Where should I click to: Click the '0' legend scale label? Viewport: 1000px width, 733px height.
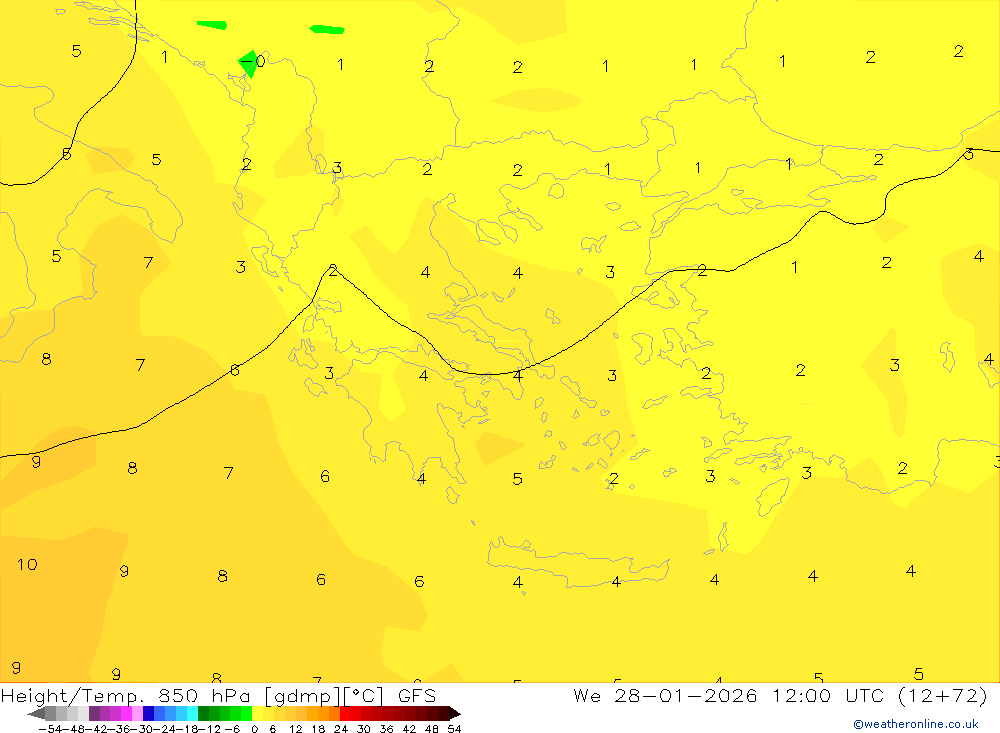click(x=254, y=729)
